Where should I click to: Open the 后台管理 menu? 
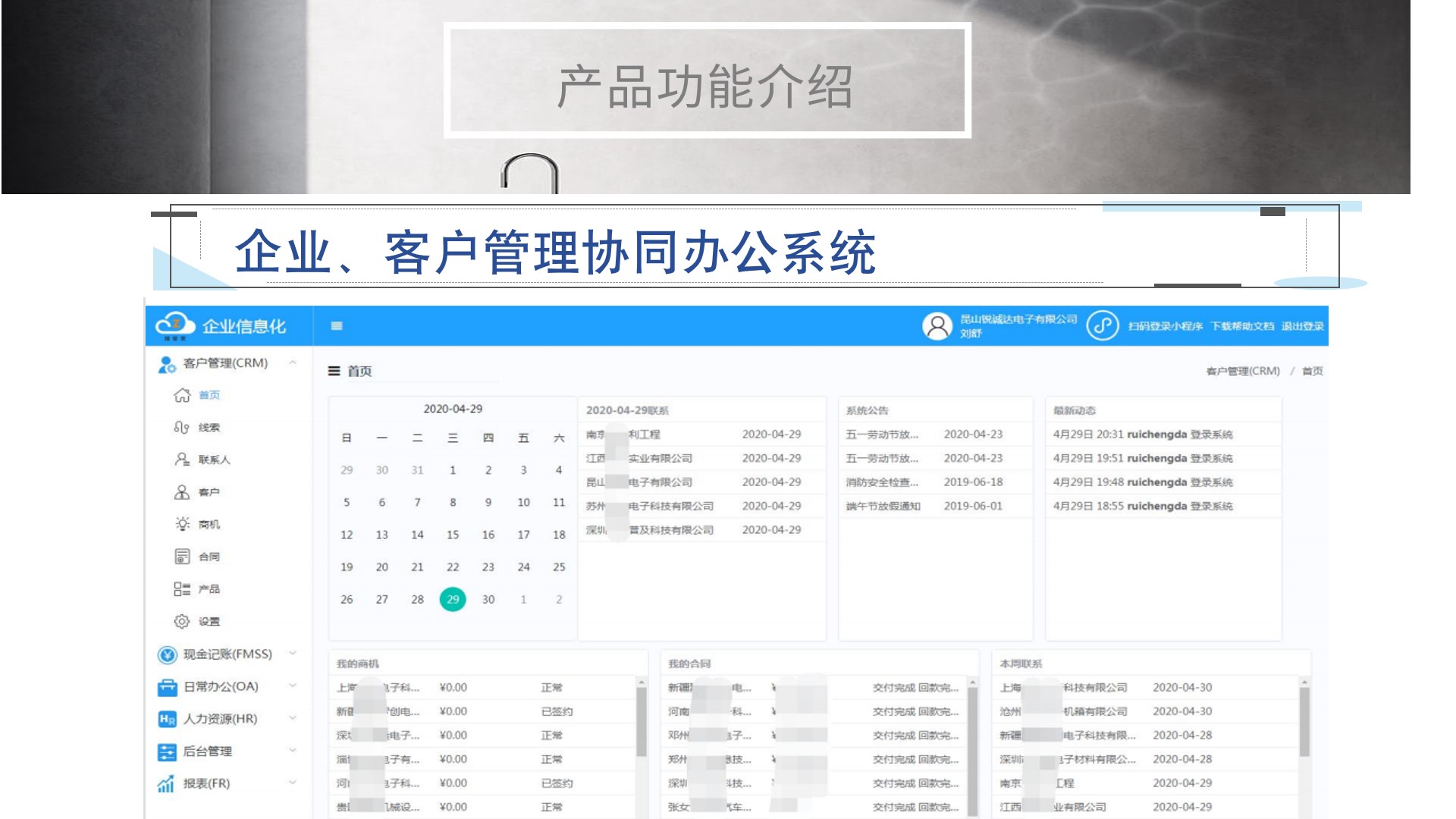point(208,752)
